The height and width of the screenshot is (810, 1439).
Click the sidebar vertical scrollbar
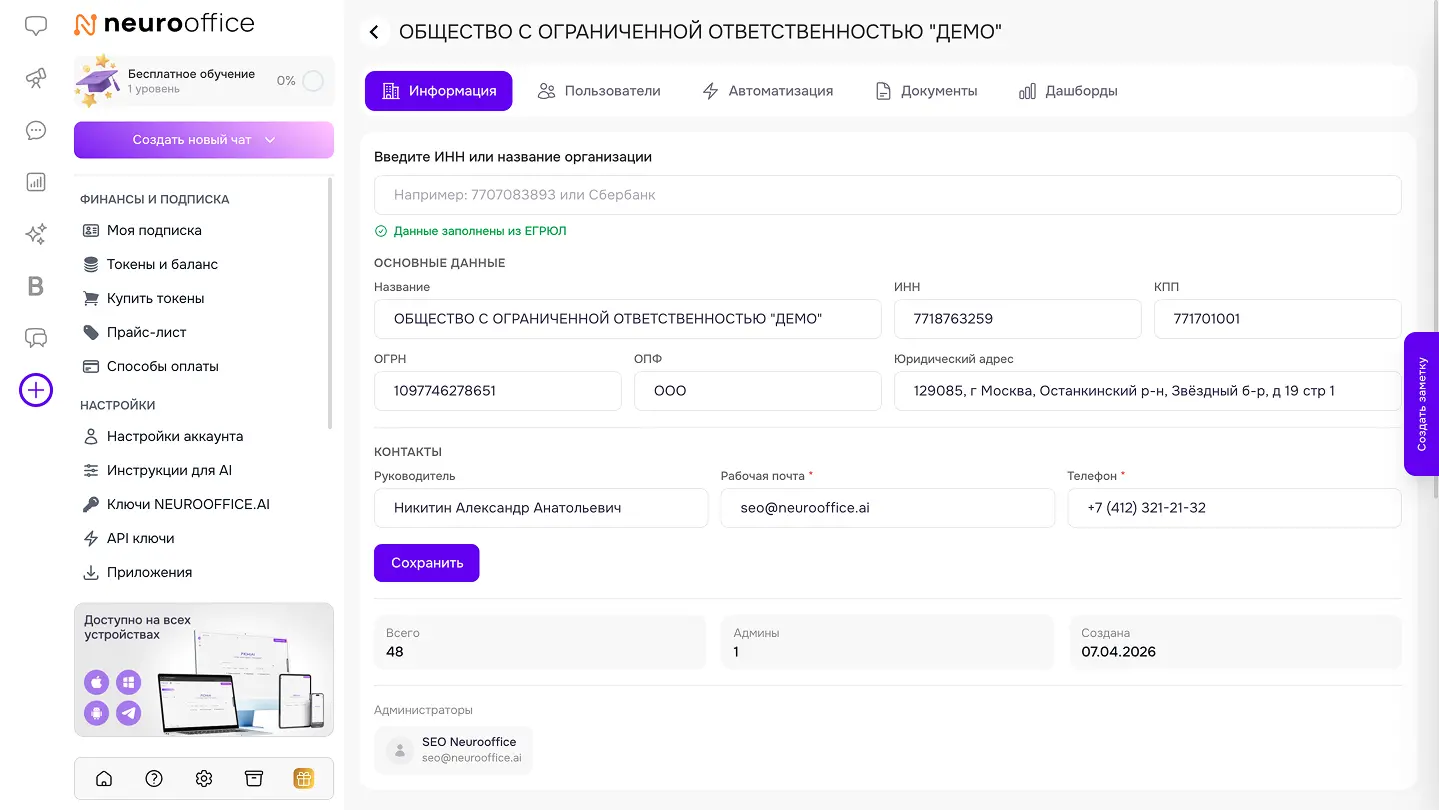point(330,303)
